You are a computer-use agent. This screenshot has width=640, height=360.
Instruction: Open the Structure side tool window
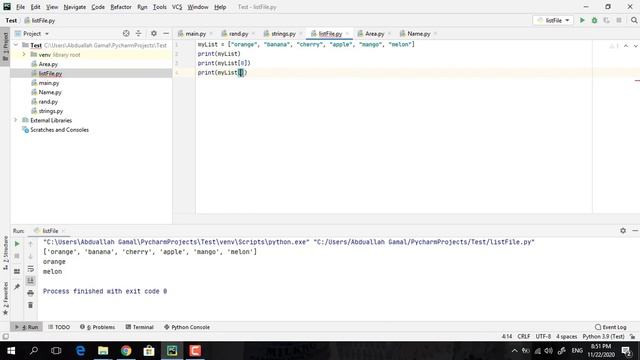tap(5, 253)
